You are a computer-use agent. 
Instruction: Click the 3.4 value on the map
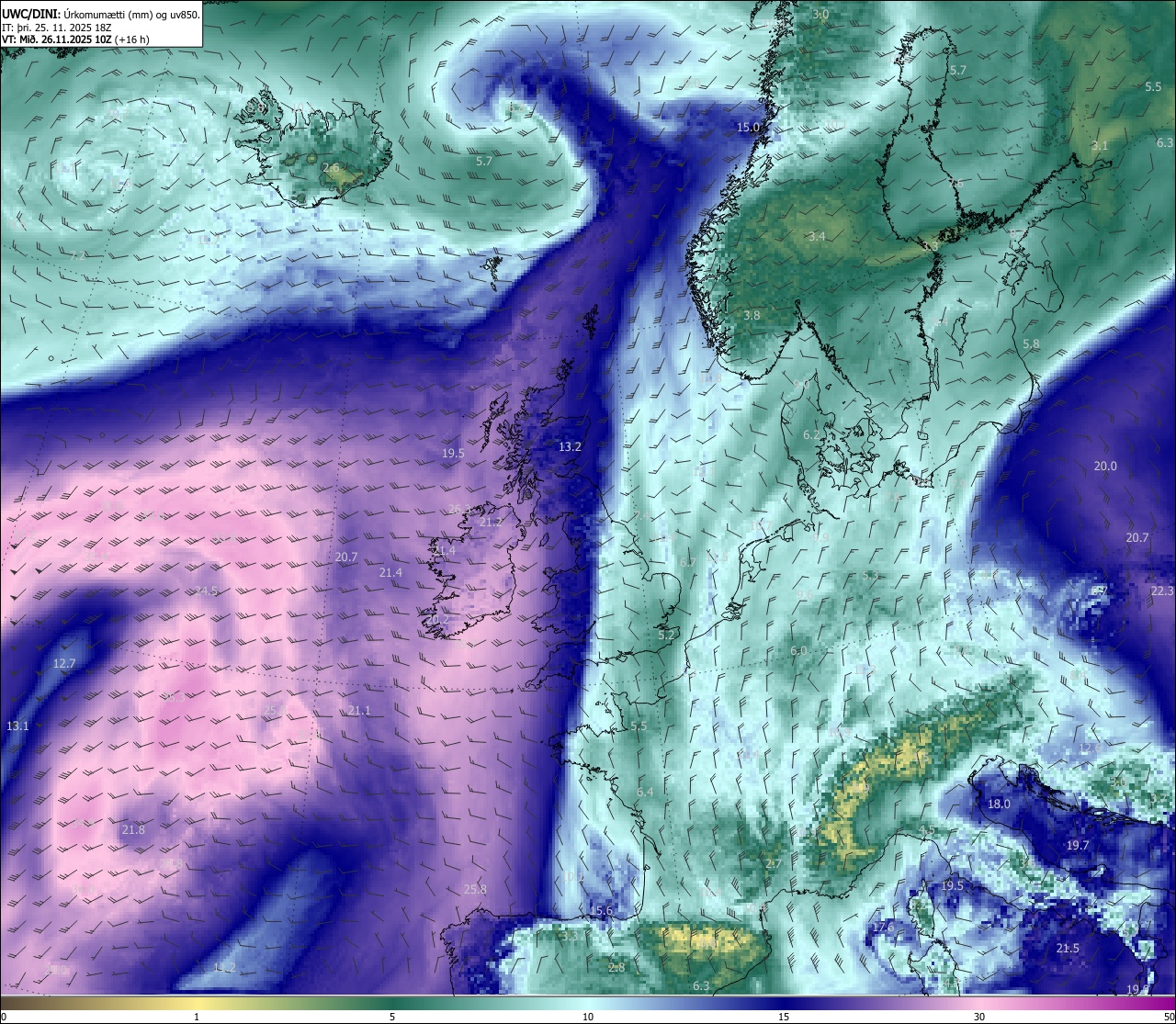tap(817, 237)
